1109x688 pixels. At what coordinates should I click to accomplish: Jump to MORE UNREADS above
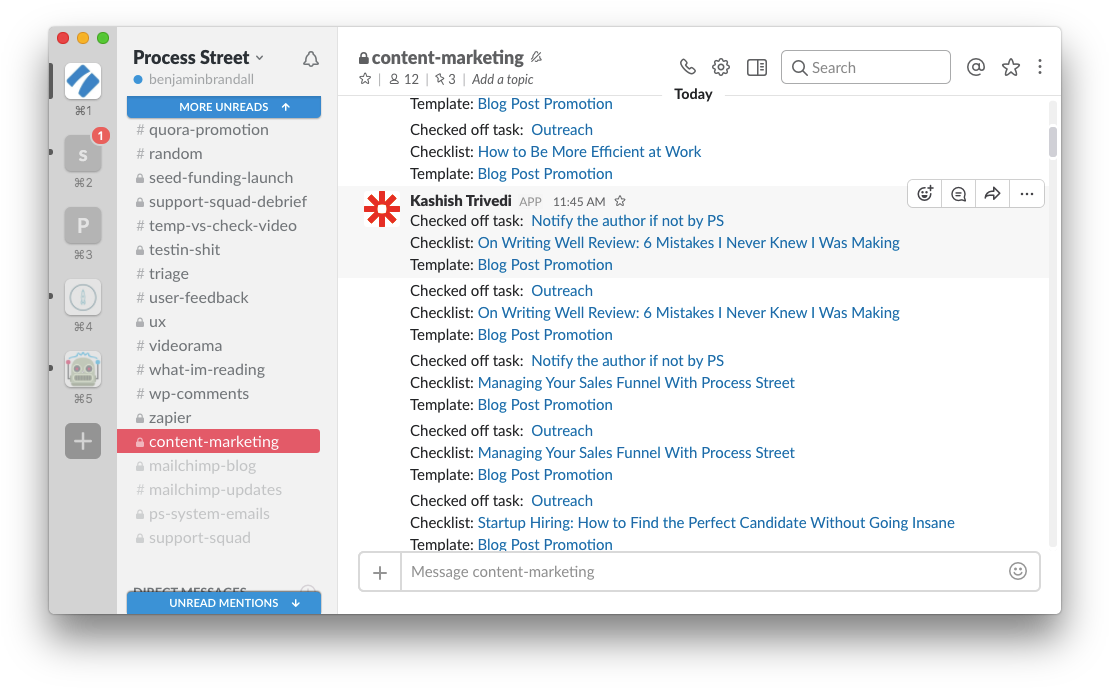tap(224, 107)
